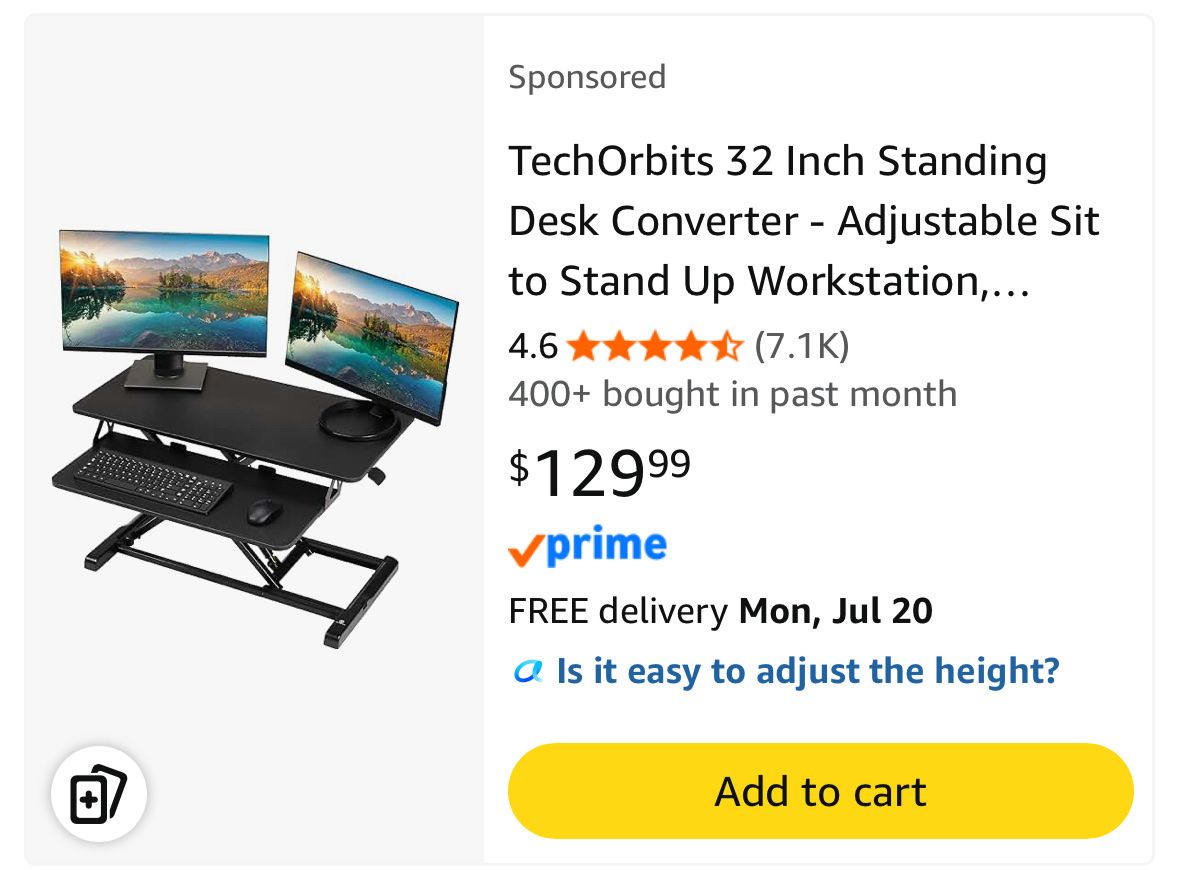
Task: Click the first orange rating star
Action: pos(583,347)
